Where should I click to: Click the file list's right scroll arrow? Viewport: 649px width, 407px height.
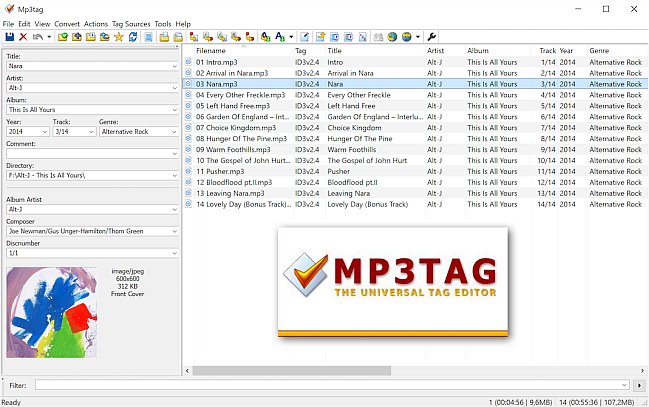(642, 371)
